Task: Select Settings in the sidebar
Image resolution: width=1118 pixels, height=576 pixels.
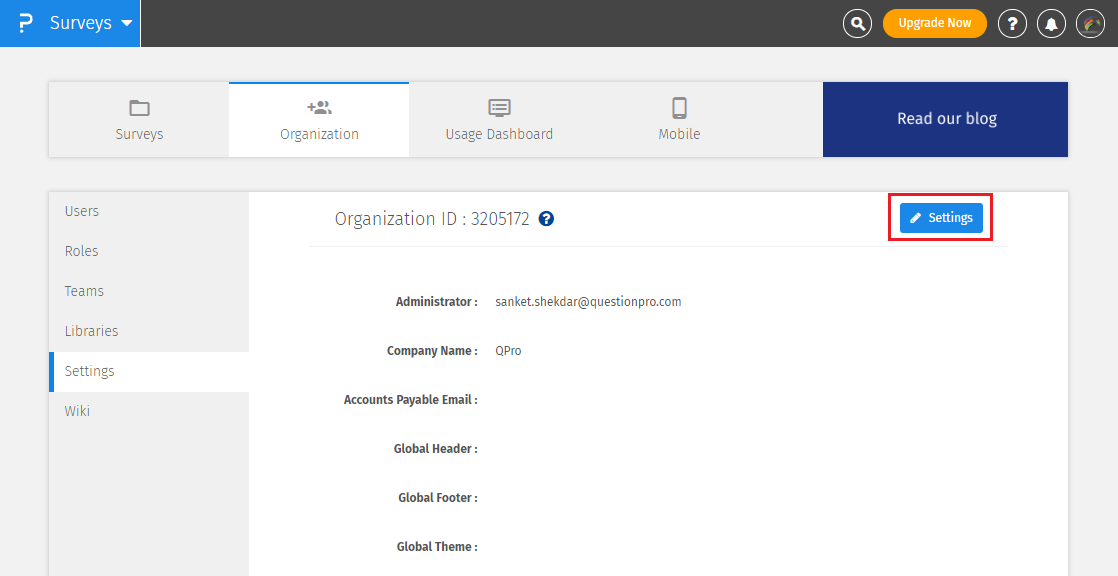Action: [x=149, y=371]
